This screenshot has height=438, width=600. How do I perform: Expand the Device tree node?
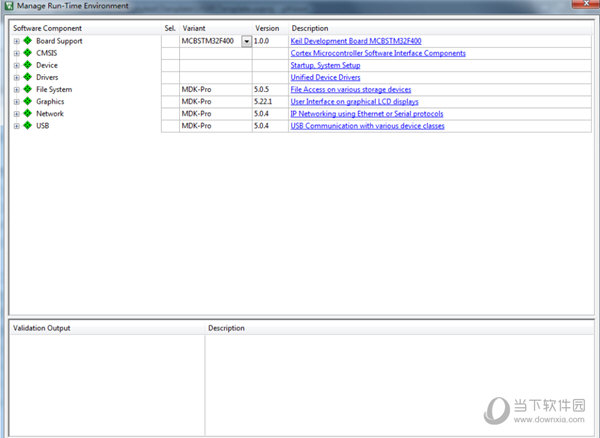[x=16, y=65]
